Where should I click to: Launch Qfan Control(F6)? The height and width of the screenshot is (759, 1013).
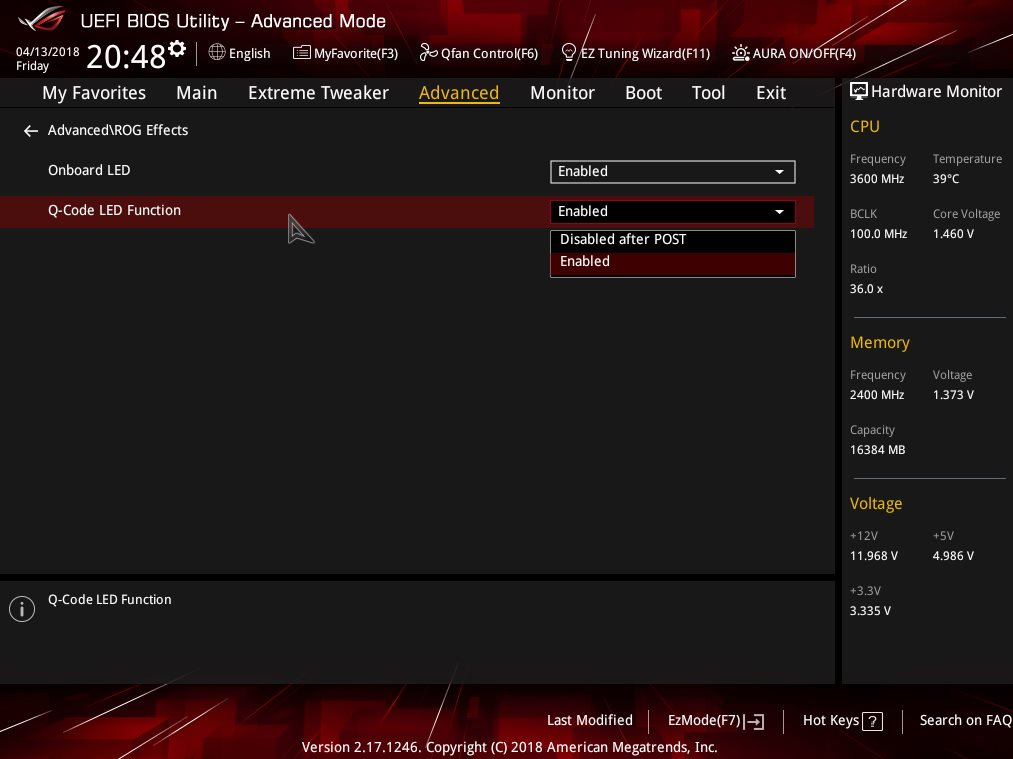(490, 54)
